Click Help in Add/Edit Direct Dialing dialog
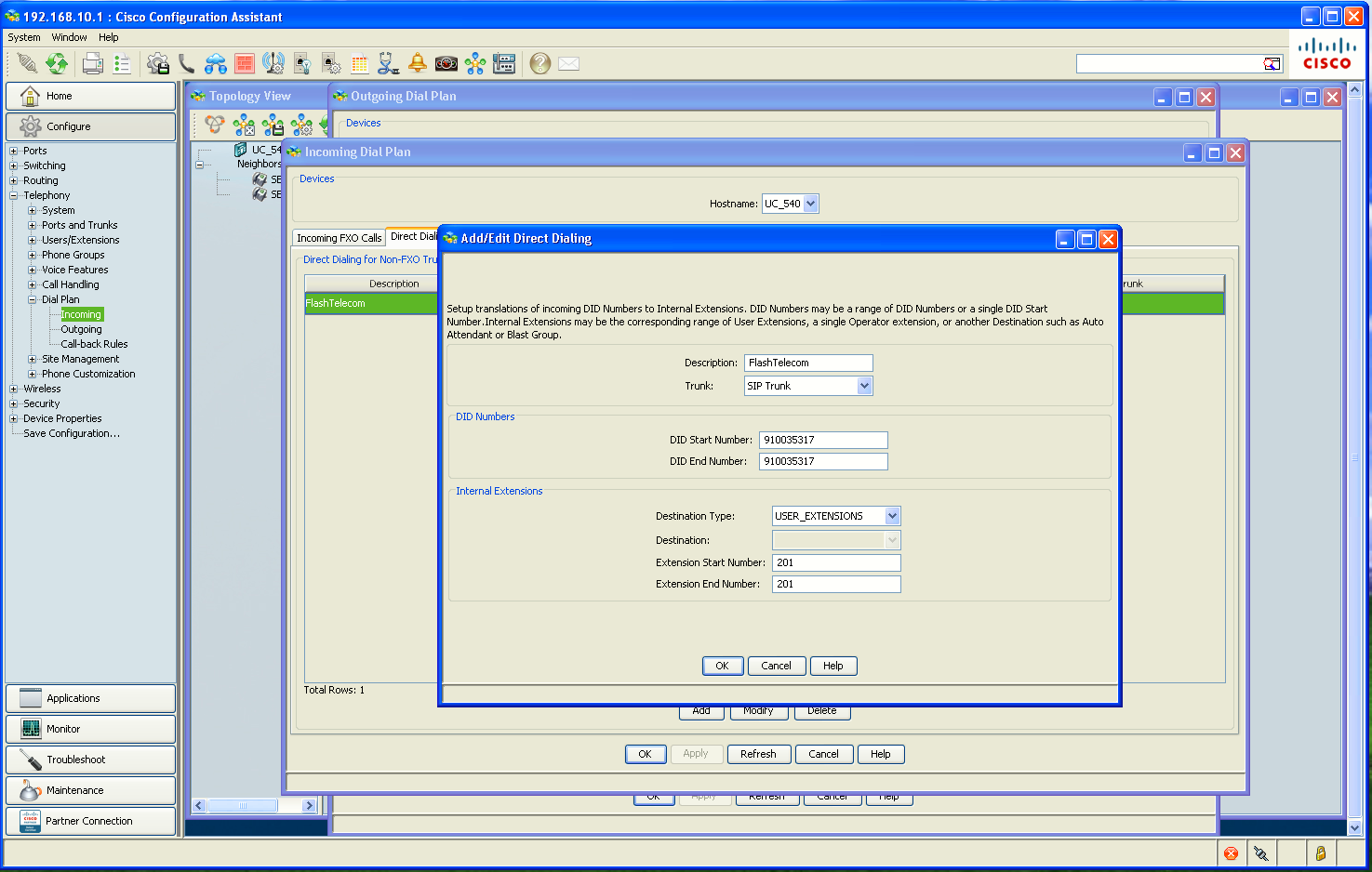 (x=833, y=666)
